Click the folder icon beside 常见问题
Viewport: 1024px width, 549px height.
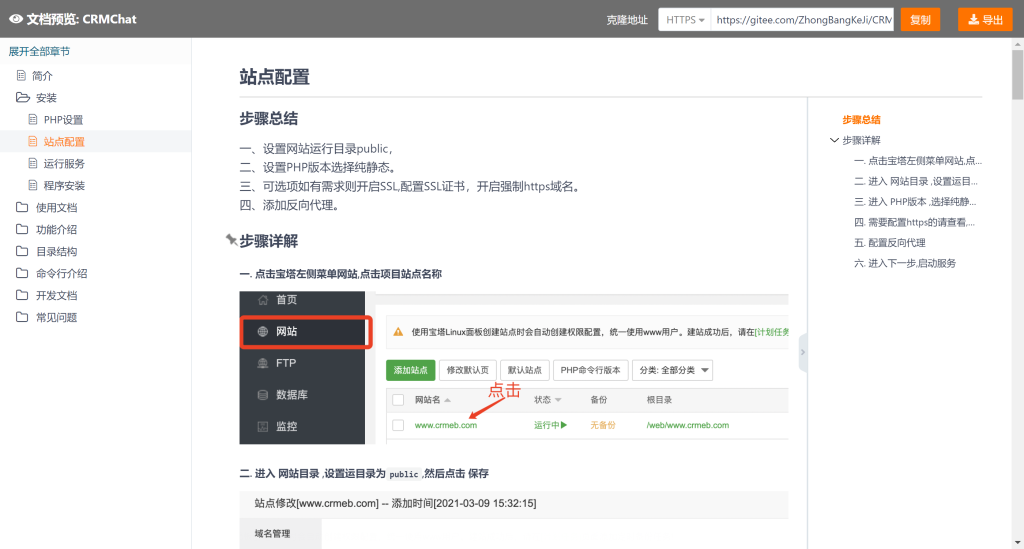pyautogui.click(x=22, y=317)
